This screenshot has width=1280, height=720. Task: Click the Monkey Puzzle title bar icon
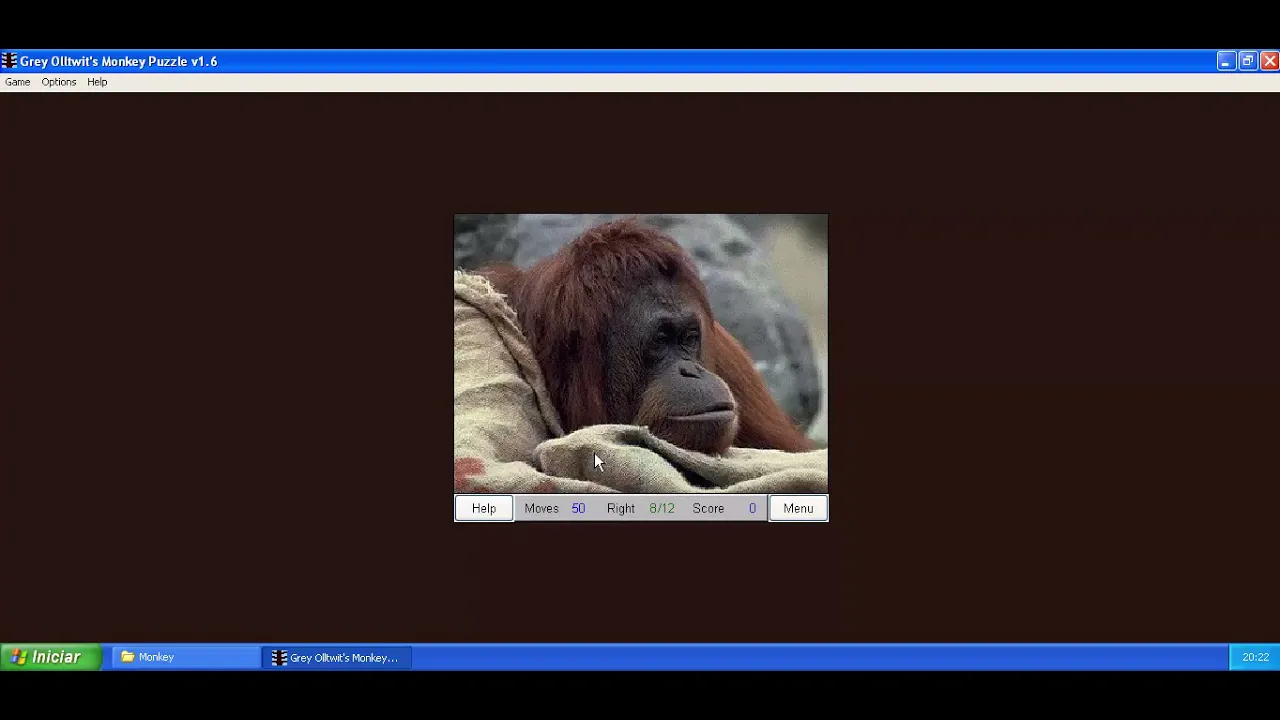click(x=9, y=61)
